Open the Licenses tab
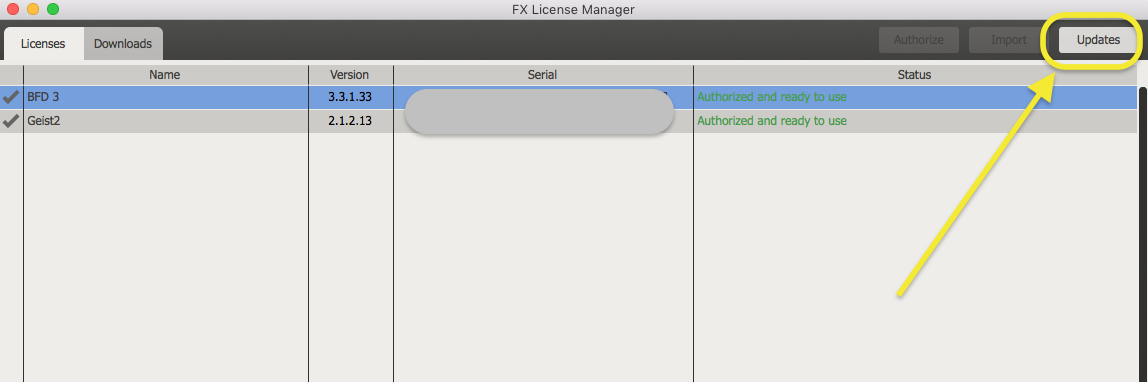 coord(42,43)
